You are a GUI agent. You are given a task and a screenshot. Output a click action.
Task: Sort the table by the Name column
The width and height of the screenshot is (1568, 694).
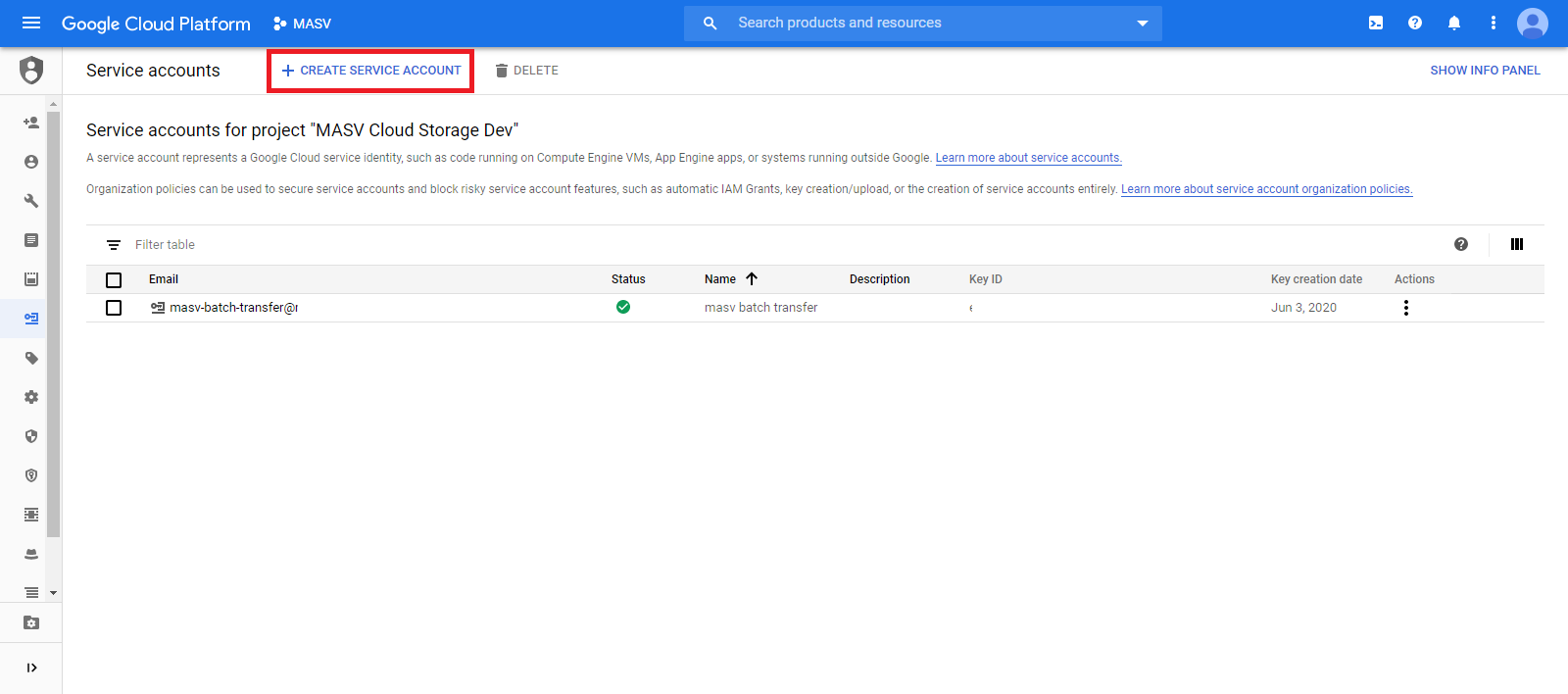[x=731, y=279]
